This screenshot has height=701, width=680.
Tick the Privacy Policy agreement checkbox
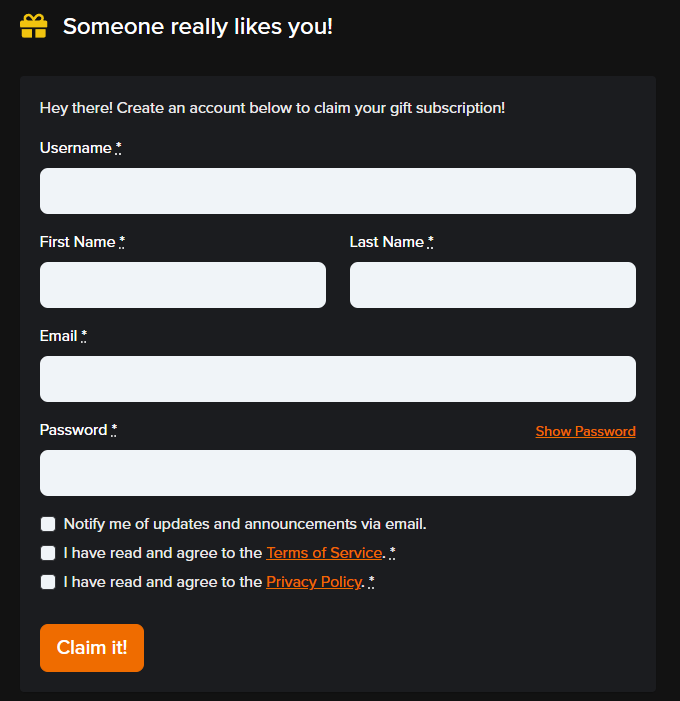[48, 582]
